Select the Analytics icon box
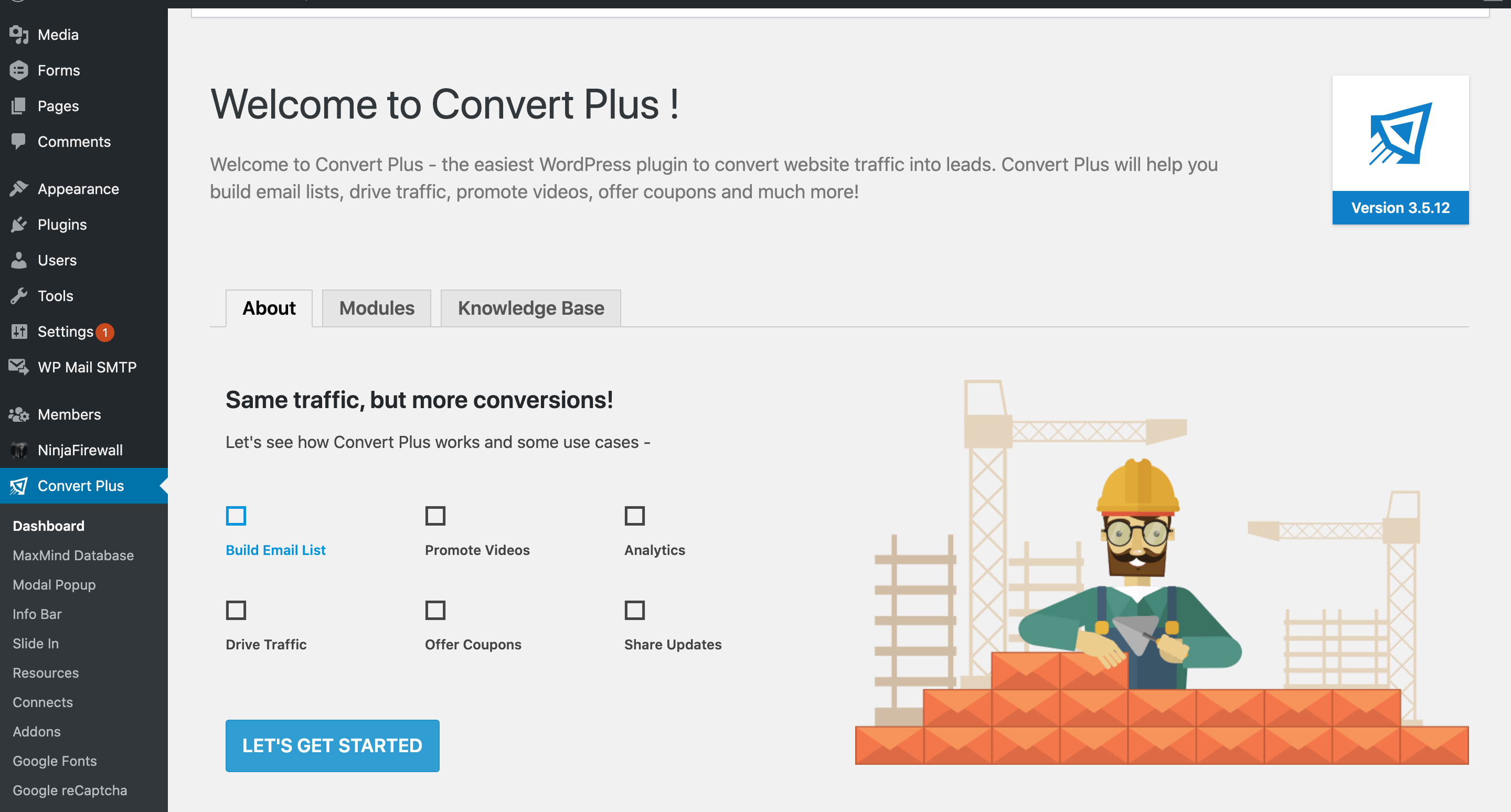Screen dimensions: 1511x812 pos(635,516)
